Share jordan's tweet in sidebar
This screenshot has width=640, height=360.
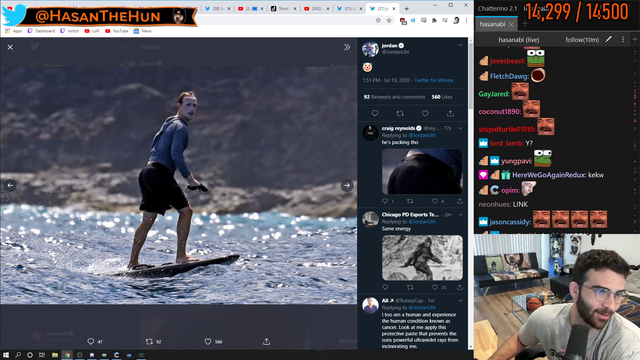450,113
